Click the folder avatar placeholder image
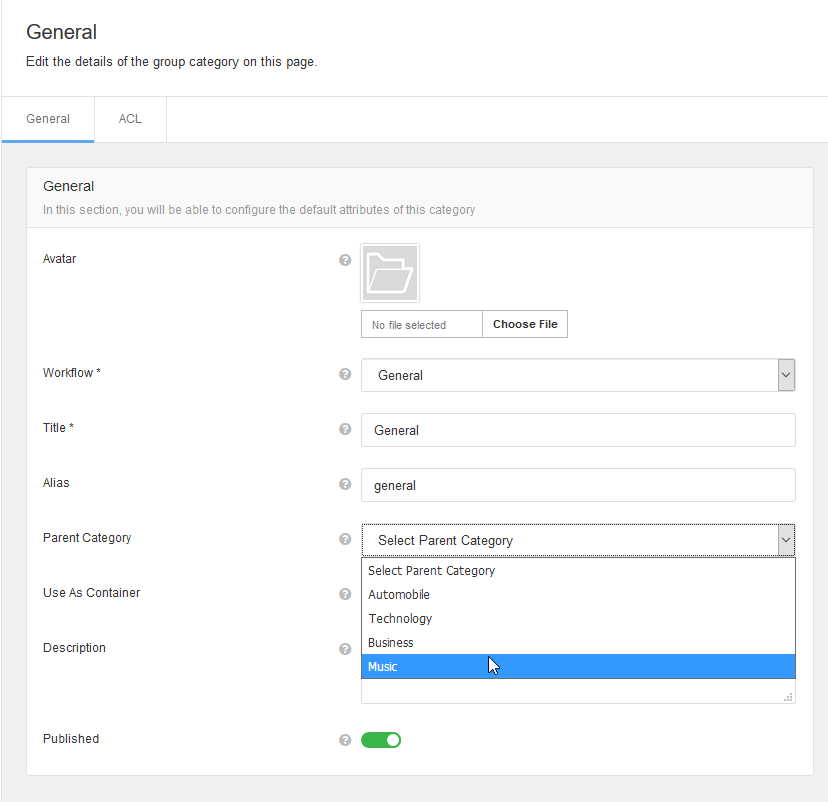 [390, 273]
